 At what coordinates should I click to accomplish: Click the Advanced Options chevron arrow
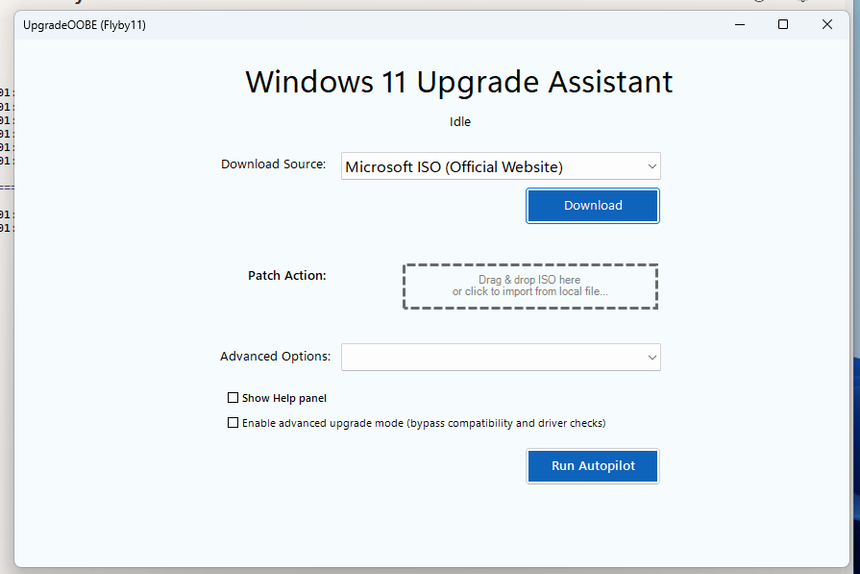click(x=652, y=357)
